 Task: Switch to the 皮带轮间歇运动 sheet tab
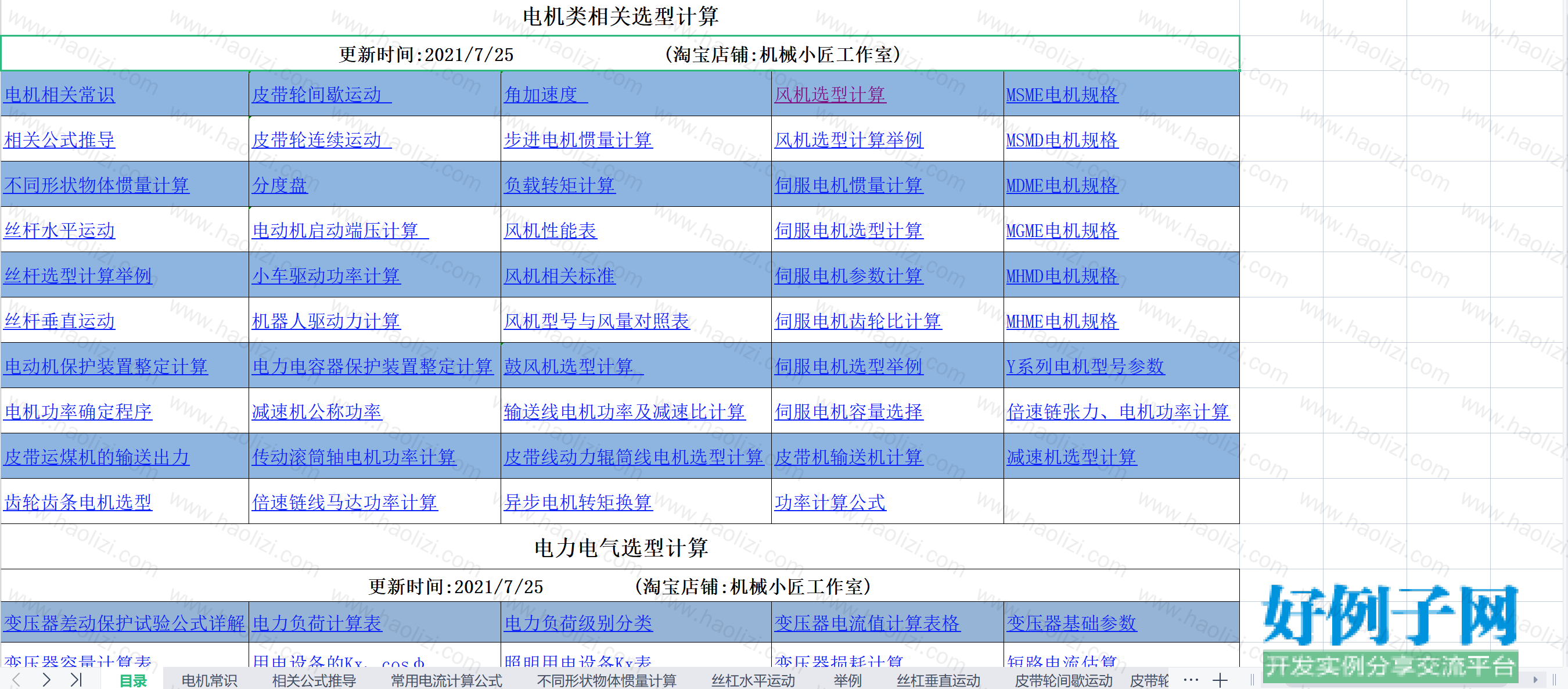1063,680
